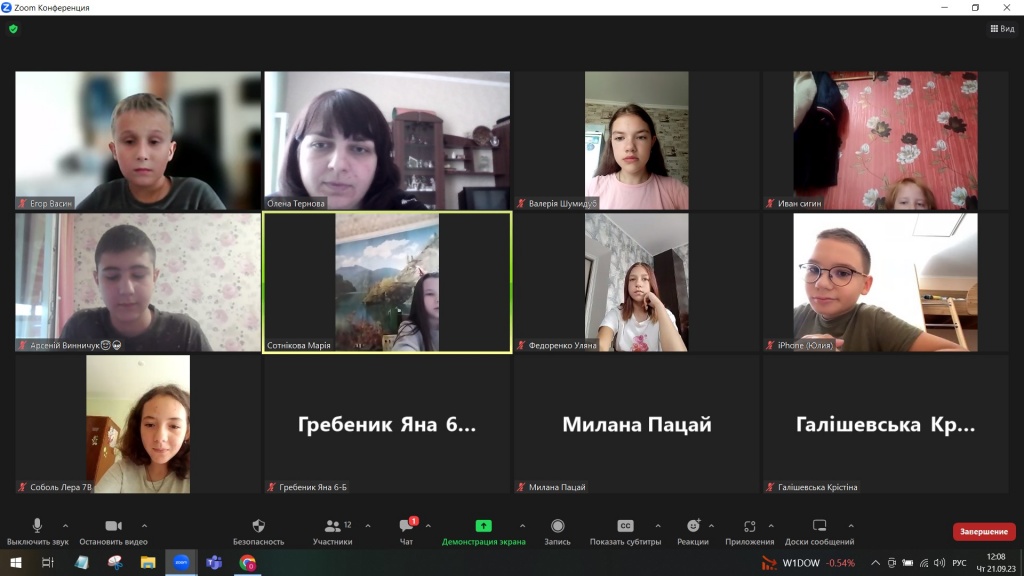Viewport: 1024px width, 576px height.
Task: Show subtitles via Показать субтитры
Action: click(625, 527)
